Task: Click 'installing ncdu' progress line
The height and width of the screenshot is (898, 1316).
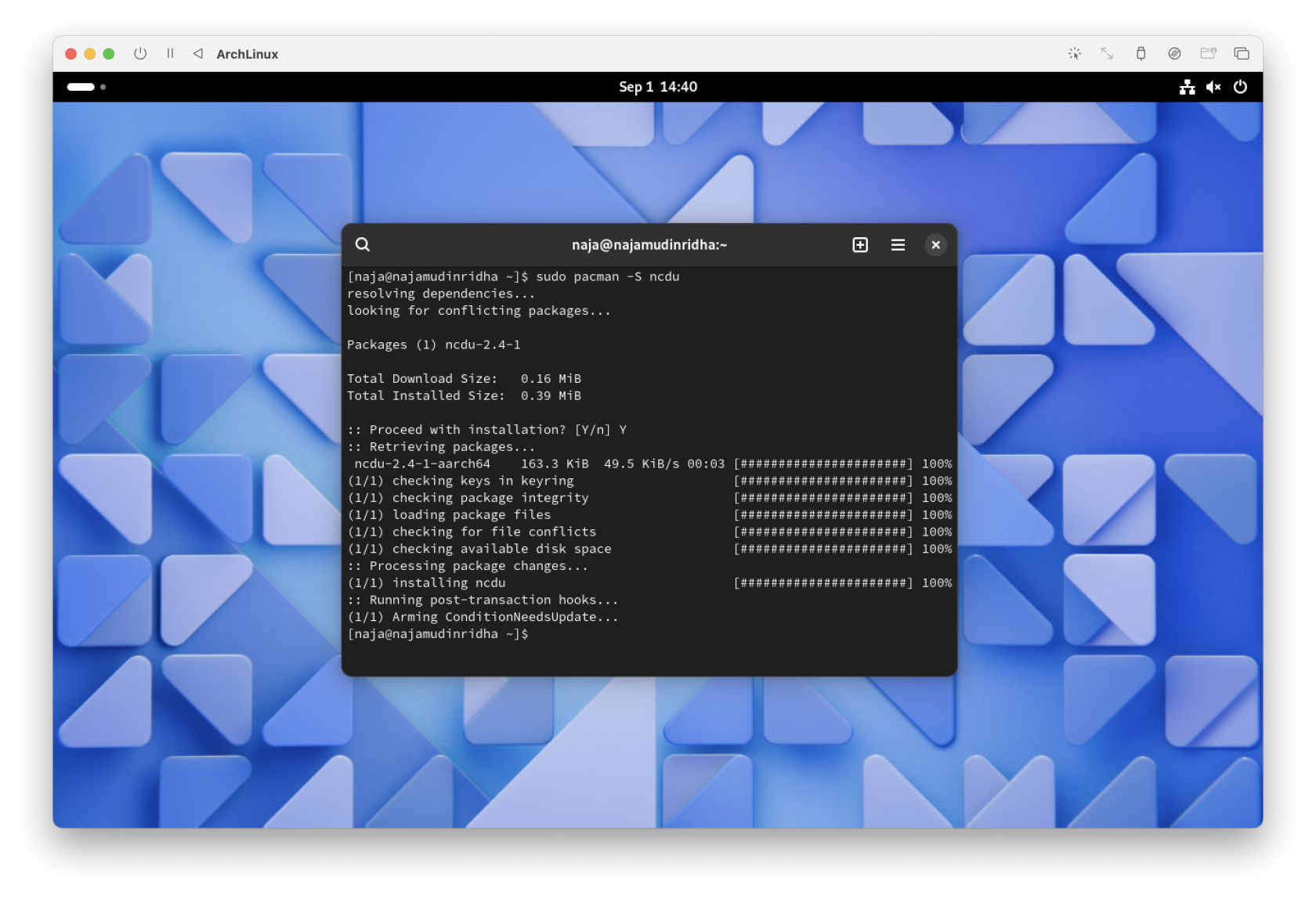Action: pyautogui.click(x=649, y=583)
